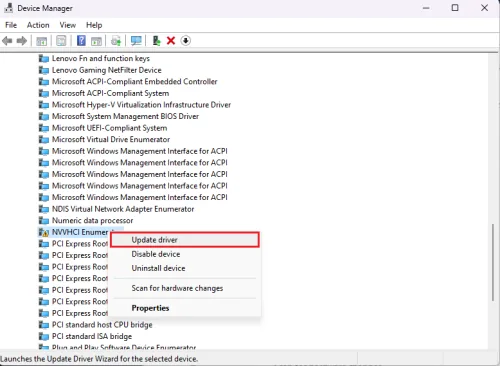Open Properties from the context menu
The width and height of the screenshot is (500, 366).
pos(185,308)
